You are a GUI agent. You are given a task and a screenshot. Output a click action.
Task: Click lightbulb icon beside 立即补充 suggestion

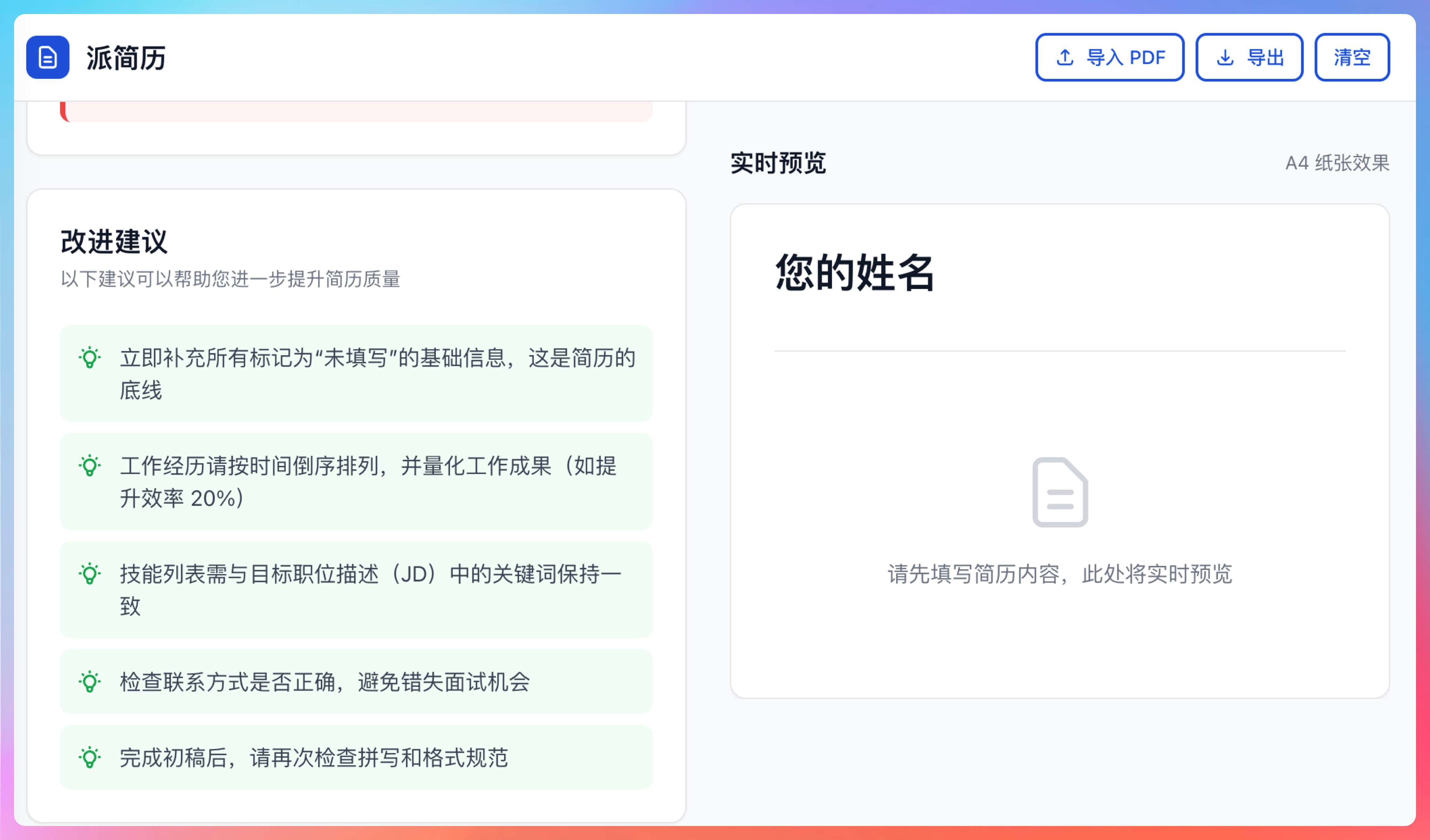90,358
